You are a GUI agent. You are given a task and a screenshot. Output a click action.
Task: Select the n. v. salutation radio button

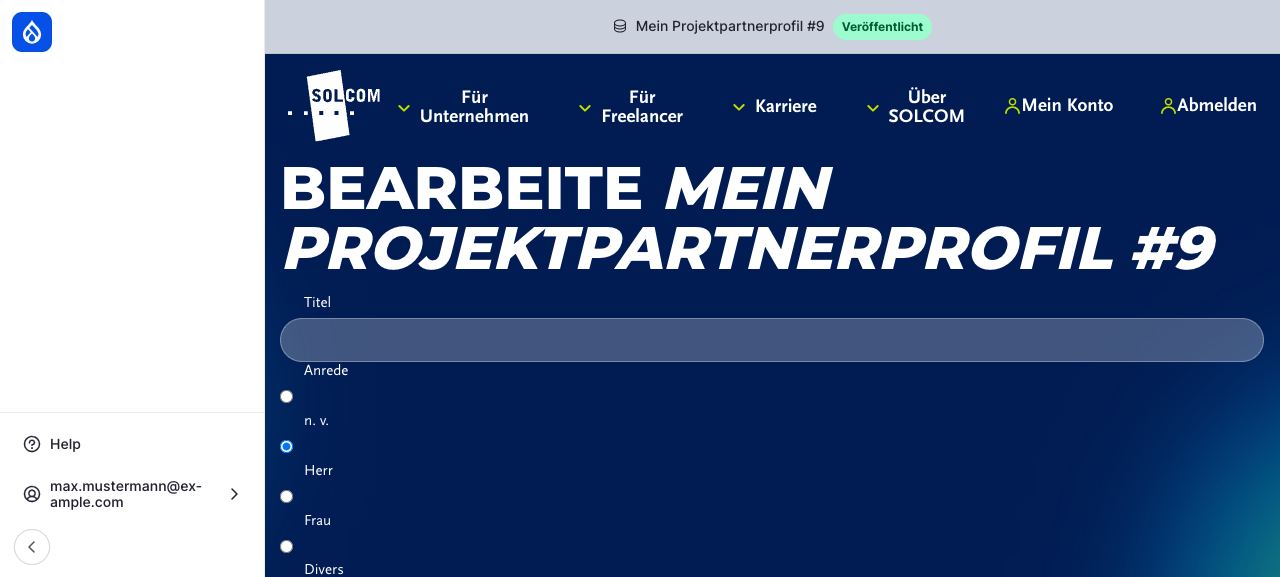click(x=287, y=397)
